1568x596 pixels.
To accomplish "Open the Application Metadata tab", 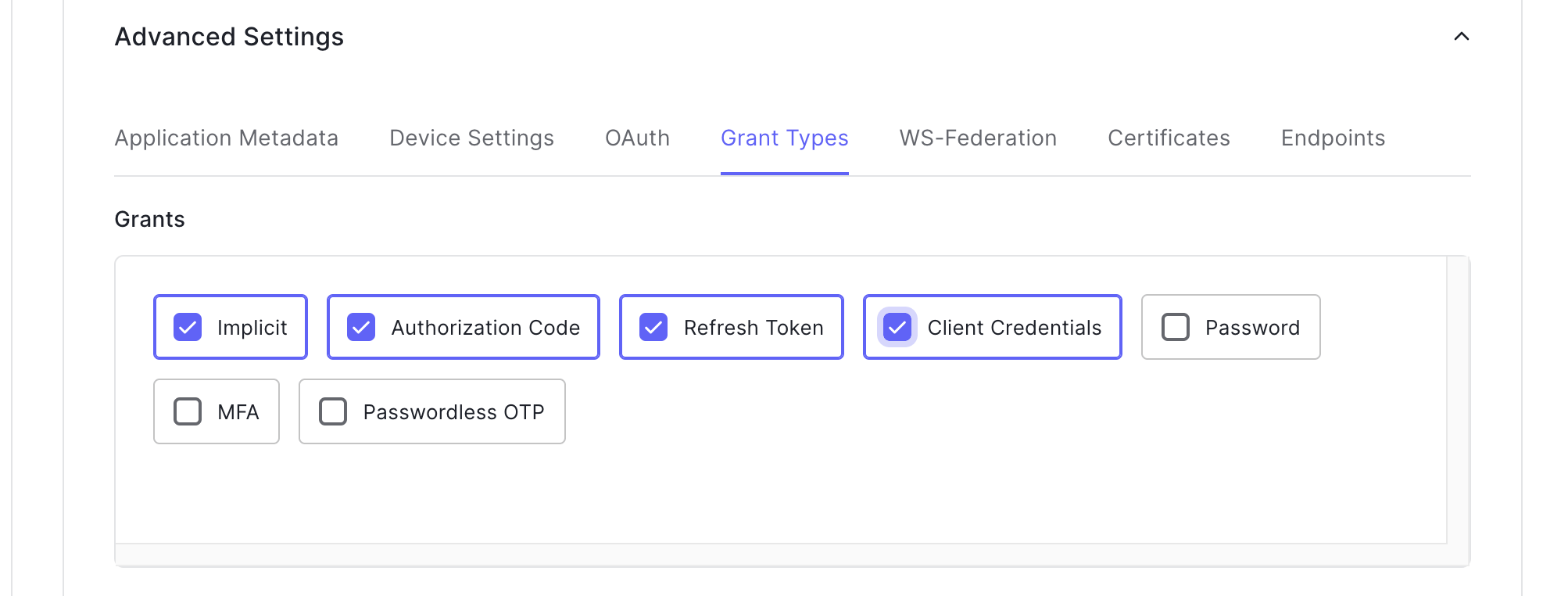I will coord(226,138).
